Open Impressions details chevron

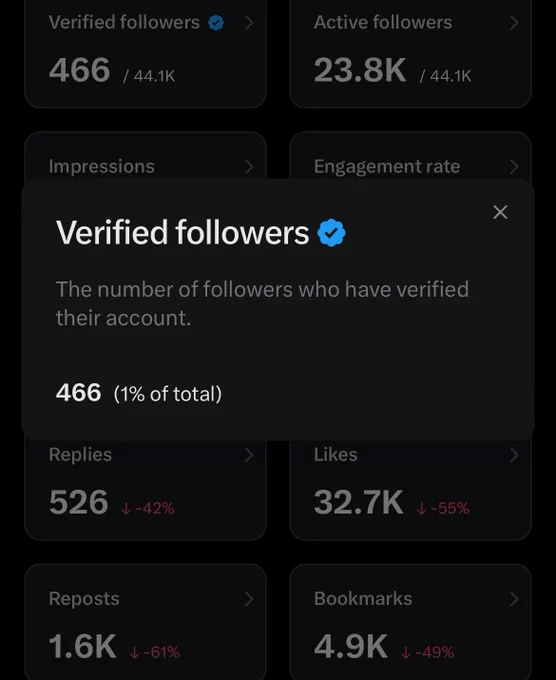click(x=249, y=166)
